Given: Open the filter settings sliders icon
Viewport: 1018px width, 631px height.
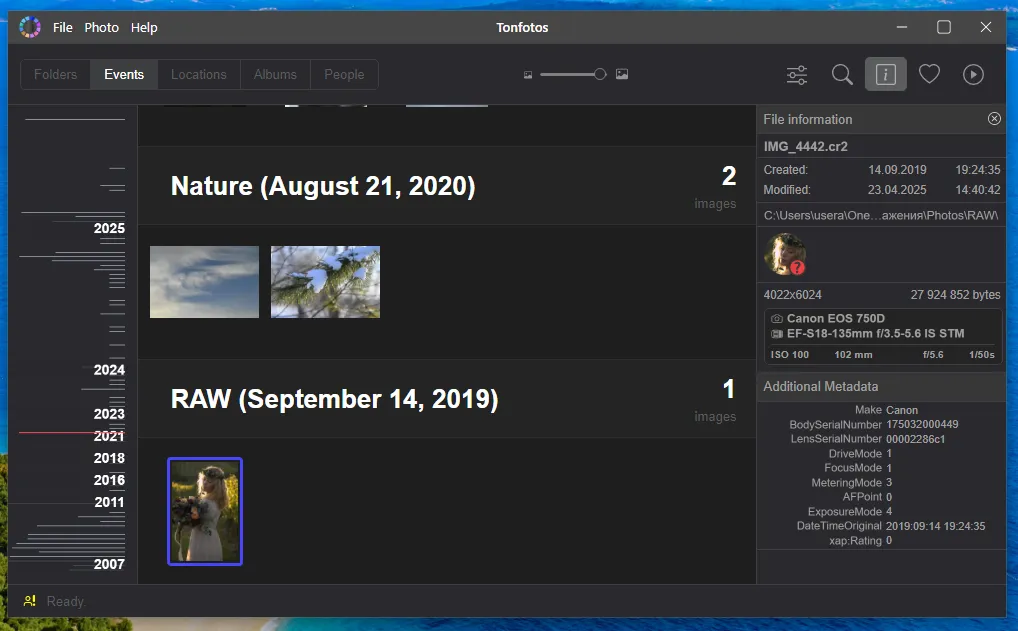Looking at the screenshot, I should pos(797,75).
